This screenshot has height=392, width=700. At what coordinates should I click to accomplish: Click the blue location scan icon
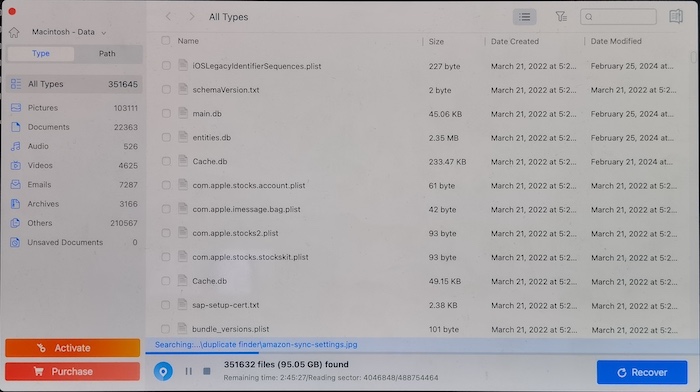pos(163,371)
